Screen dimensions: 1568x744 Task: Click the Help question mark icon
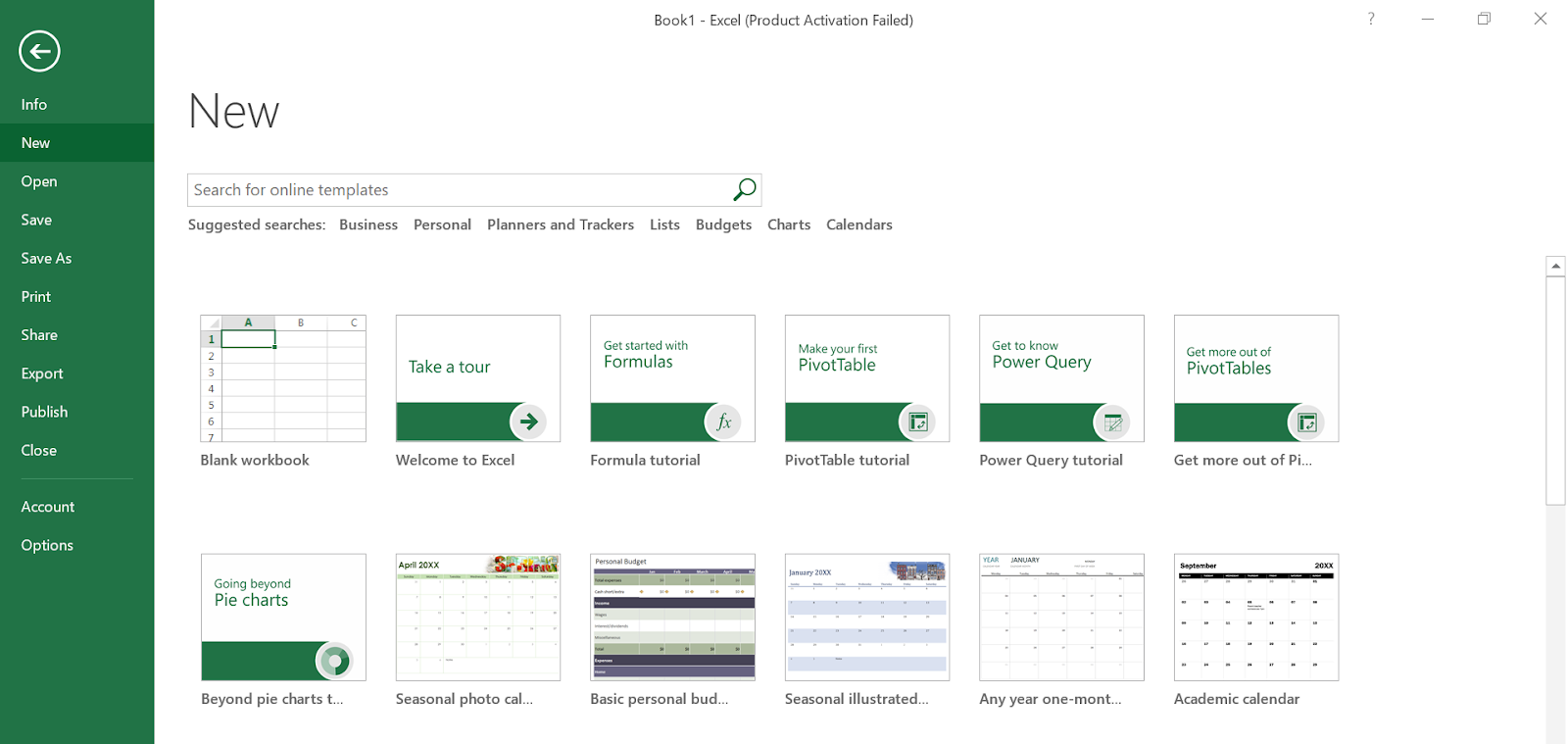coord(1371,19)
